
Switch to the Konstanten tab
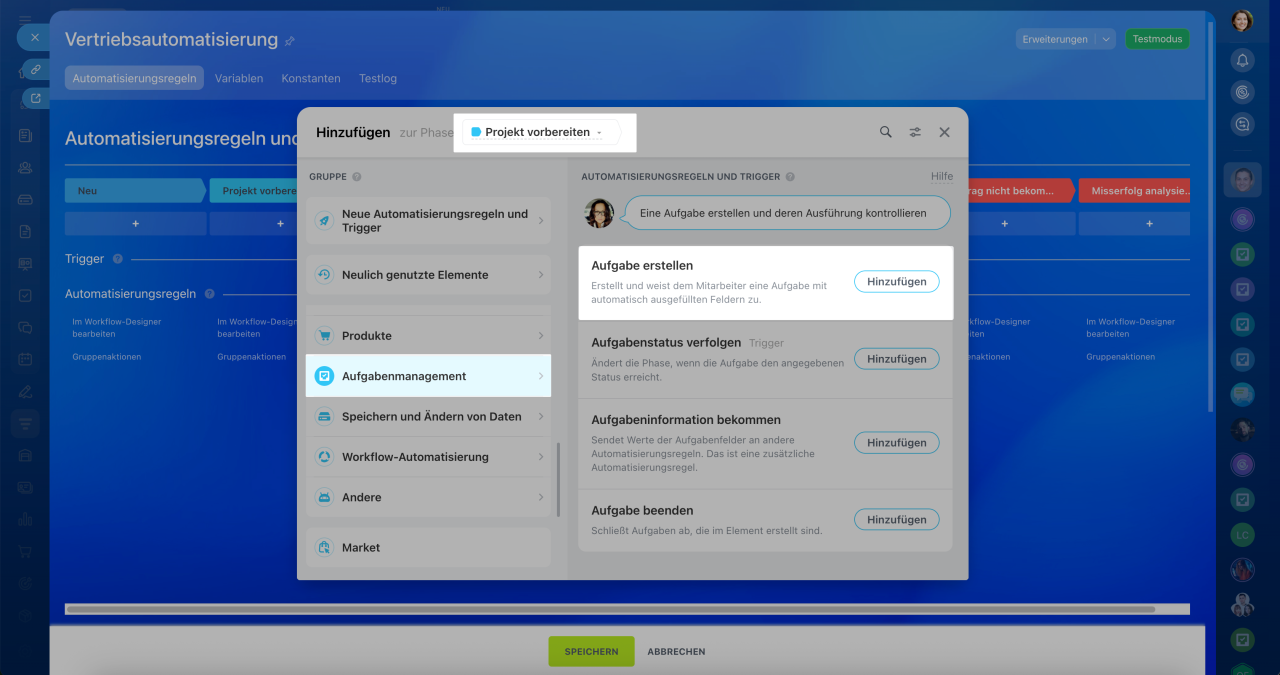(311, 78)
